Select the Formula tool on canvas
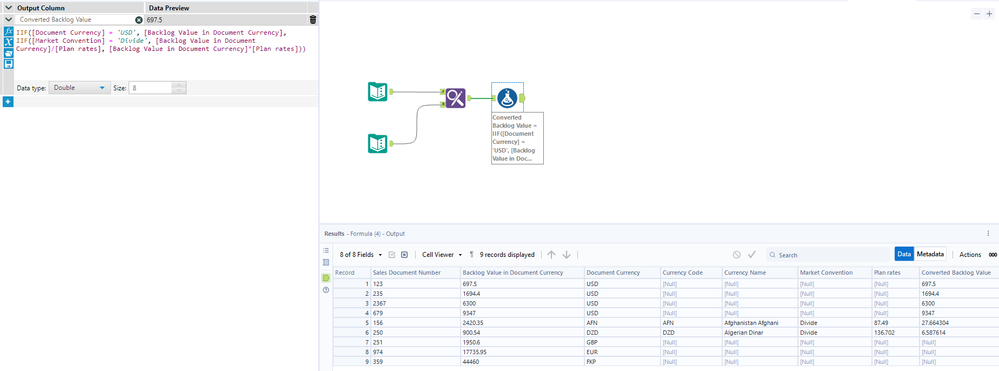999x371 pixels. point(507,98)
